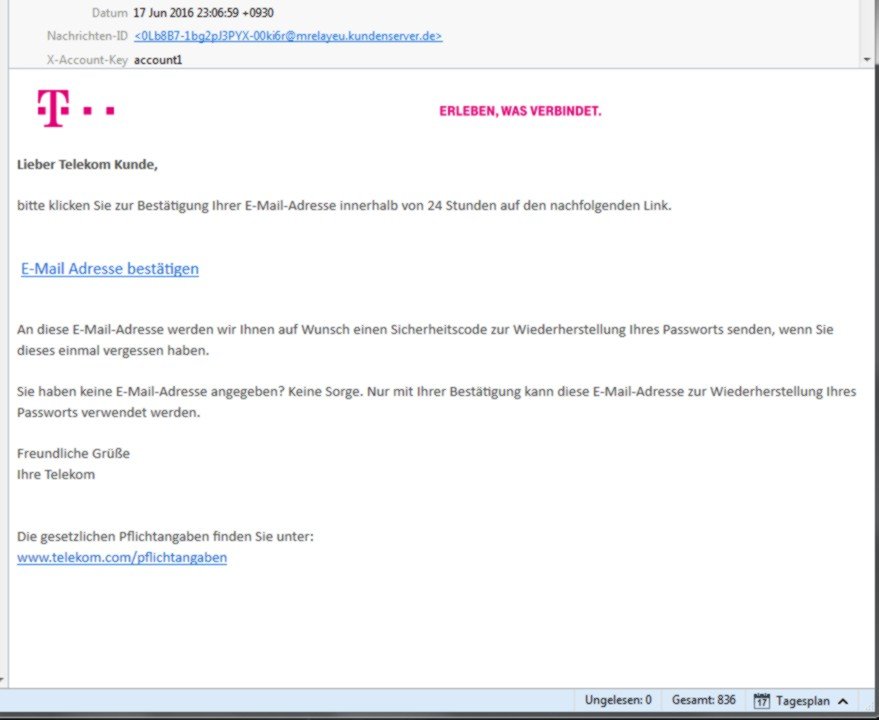Screen dimensions: 879x720
Task: Click the 'ERLEBEN, WAS VERBINDET.' slogan
Action: (520, 111)
